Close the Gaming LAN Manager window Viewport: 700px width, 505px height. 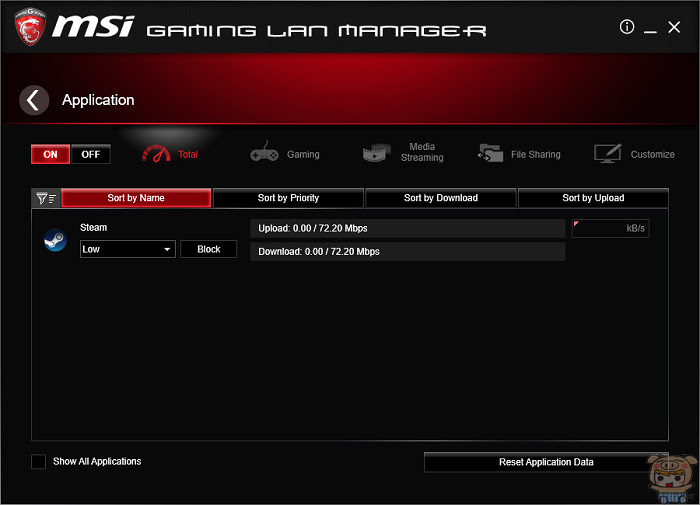[x=674, y=27]
